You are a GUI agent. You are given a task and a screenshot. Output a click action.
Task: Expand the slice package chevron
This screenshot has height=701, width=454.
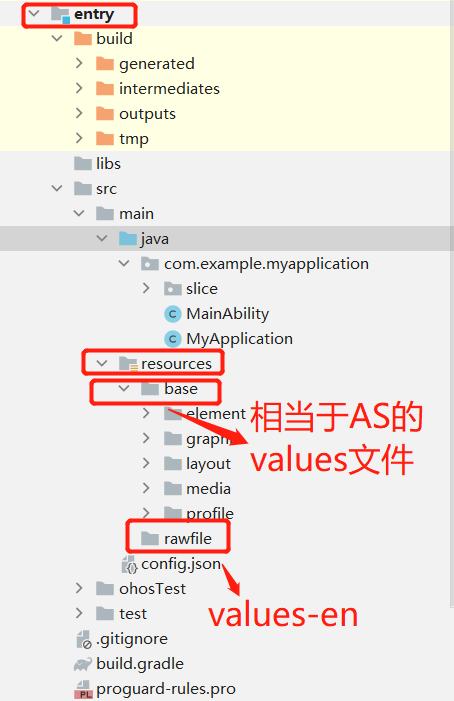click(x=146, y=288)
